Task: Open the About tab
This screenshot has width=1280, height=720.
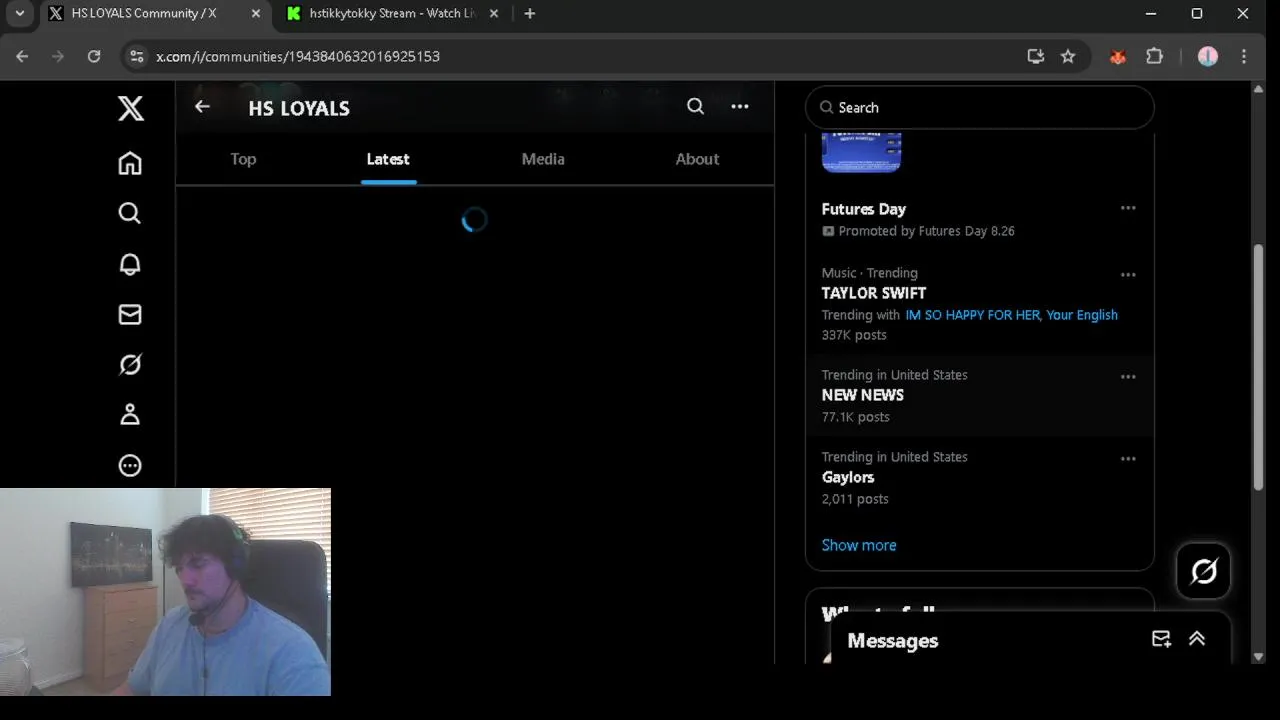Action: (697, 159)
